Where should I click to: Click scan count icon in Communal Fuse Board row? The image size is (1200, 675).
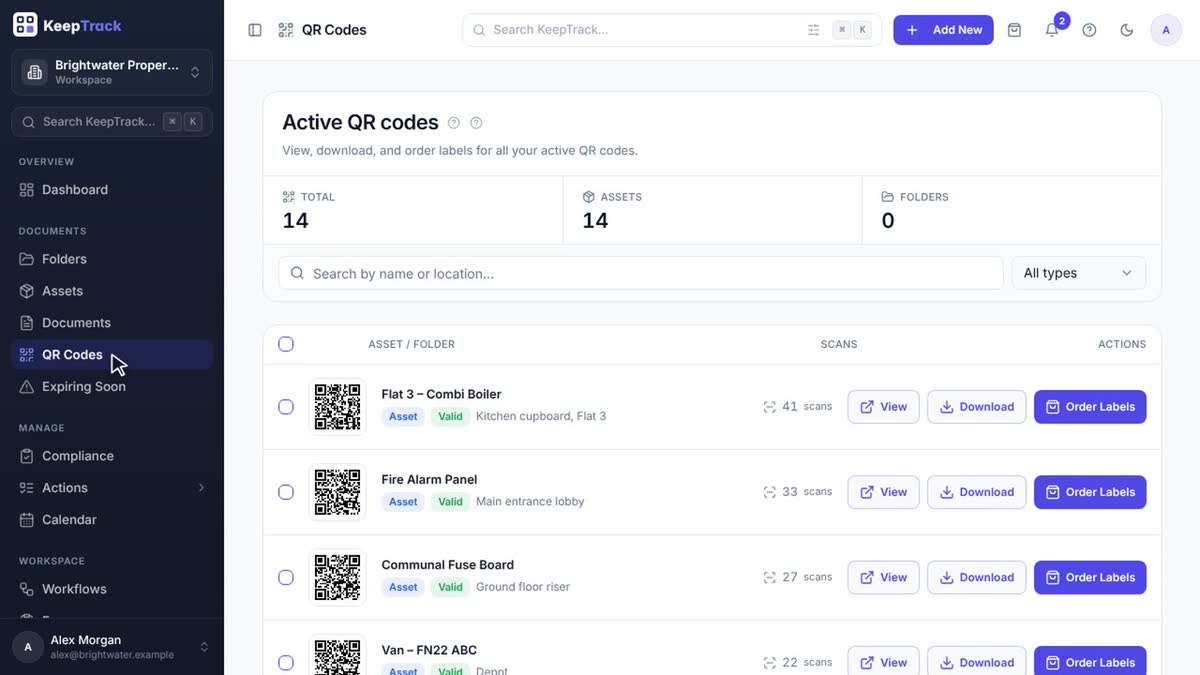coord(769,577)
